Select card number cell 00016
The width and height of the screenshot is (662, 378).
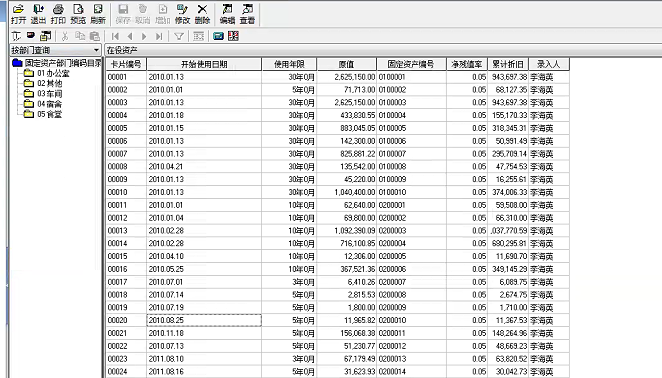pos(126,269)
